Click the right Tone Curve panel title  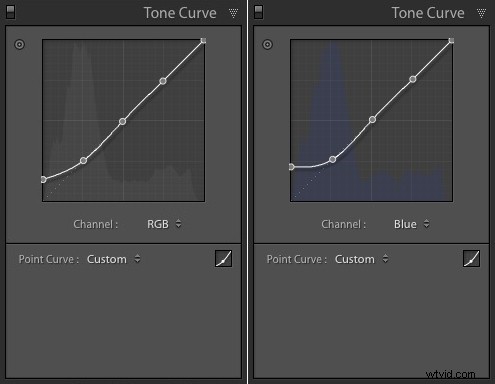(428, 13)
